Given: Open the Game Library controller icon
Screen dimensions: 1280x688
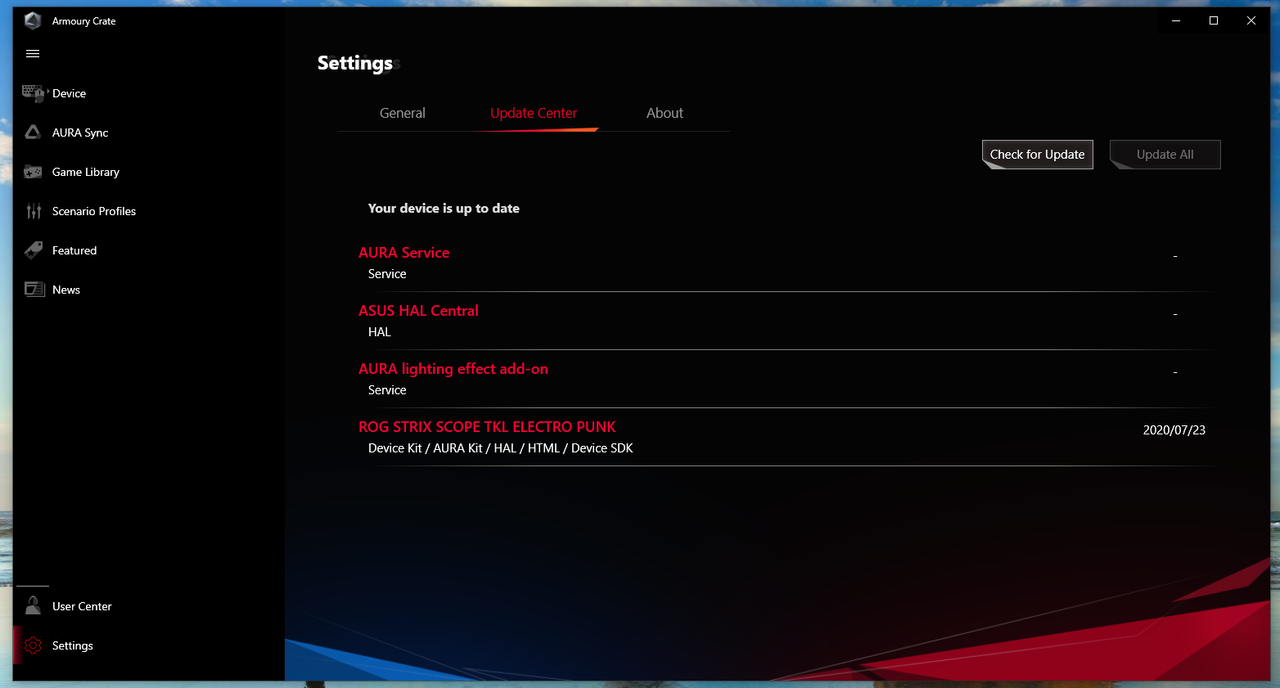Looking at the screenshot, I should tap(33, 172).
